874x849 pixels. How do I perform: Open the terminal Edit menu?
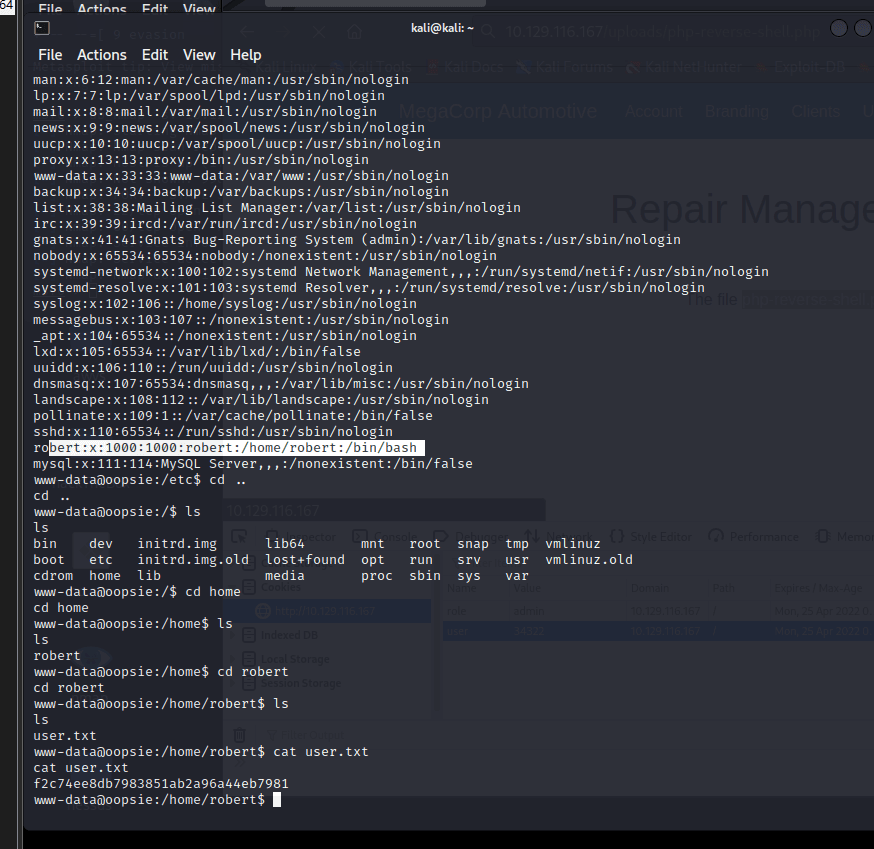tap(155, 55)
